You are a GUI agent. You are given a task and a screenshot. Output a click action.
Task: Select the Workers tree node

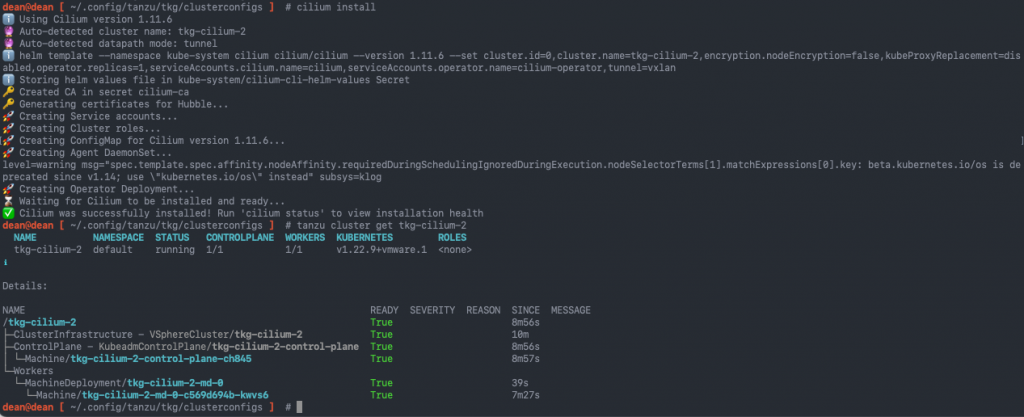pyautogui.click(x=27, y=371)
